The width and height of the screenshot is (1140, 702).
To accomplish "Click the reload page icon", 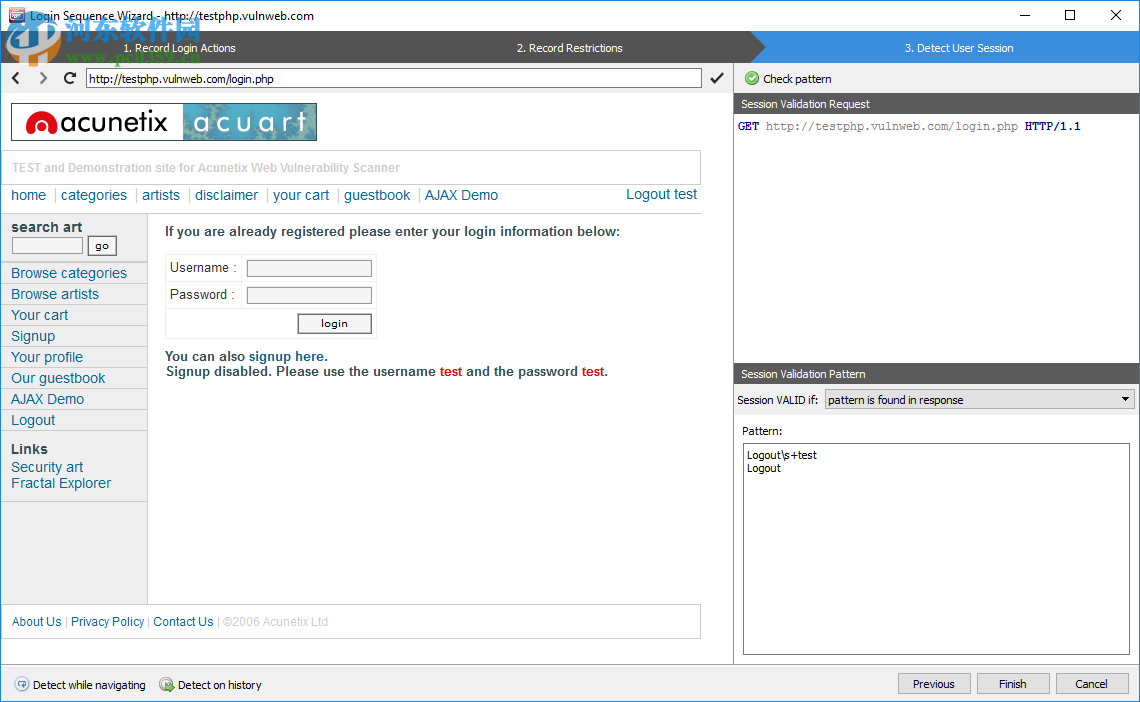I will pos(70,78).
